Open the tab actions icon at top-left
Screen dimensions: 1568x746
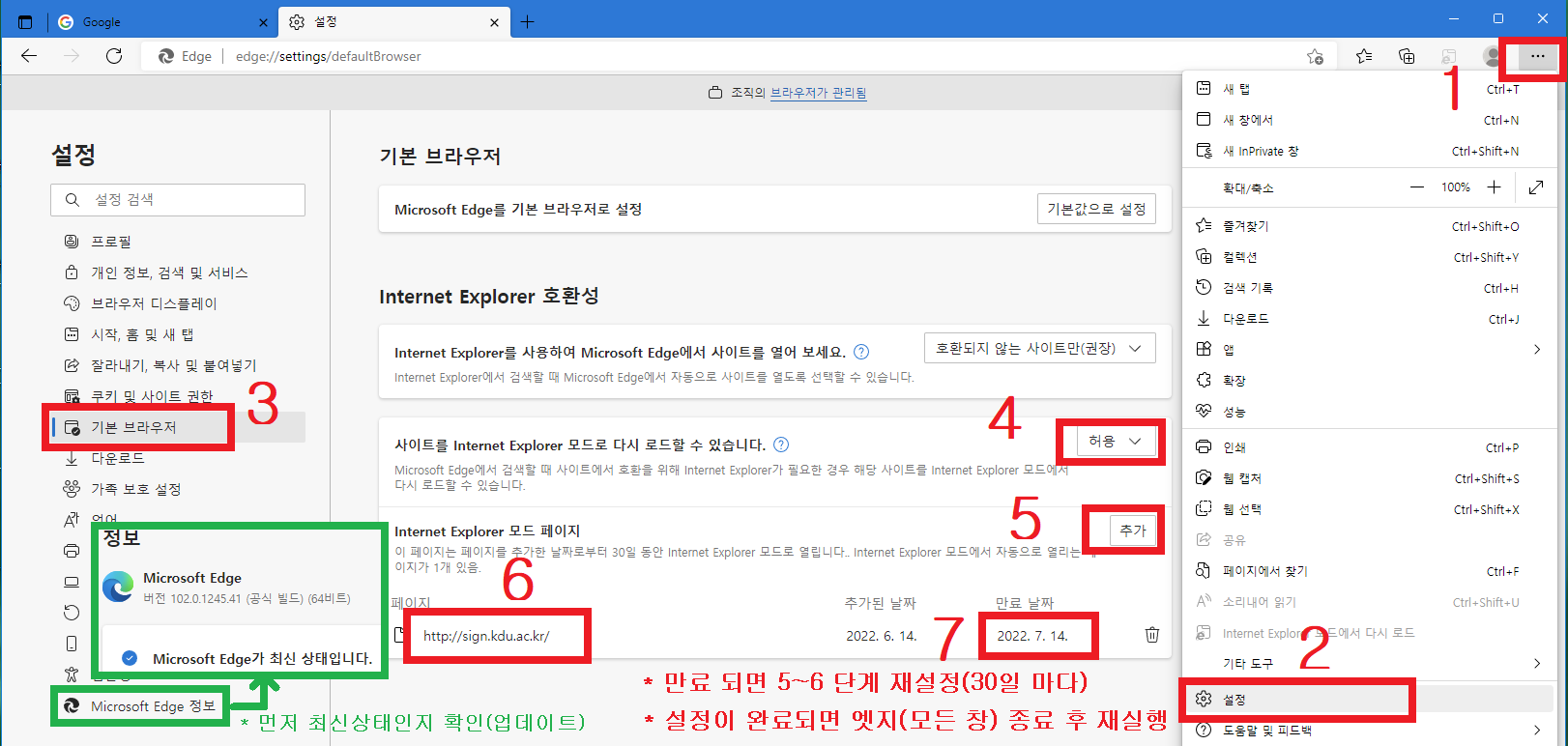[x=25, y=21]
